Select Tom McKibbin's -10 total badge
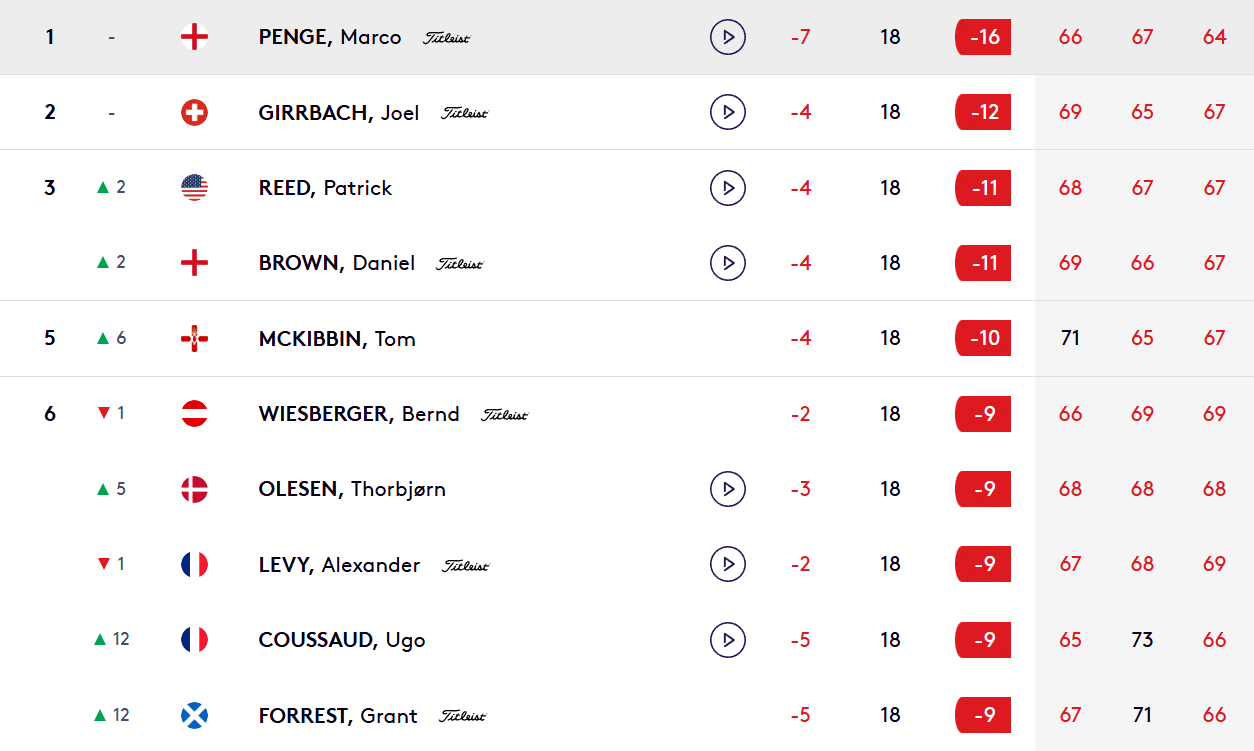This screenshot has width=1254, height=751. (983, 339)
